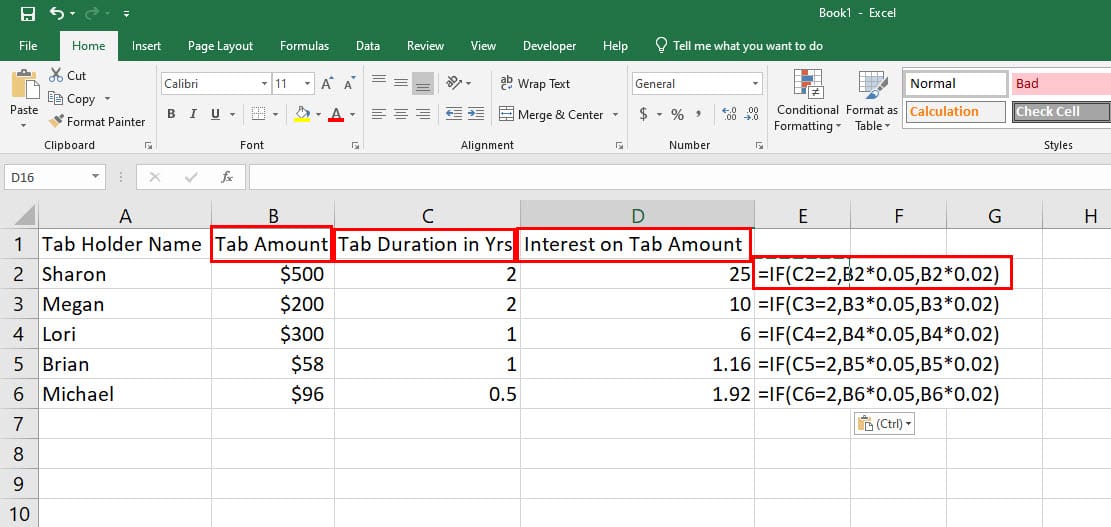Click the Insert Function fx icon
1111x527 pixels.
[x=227, y=177]
